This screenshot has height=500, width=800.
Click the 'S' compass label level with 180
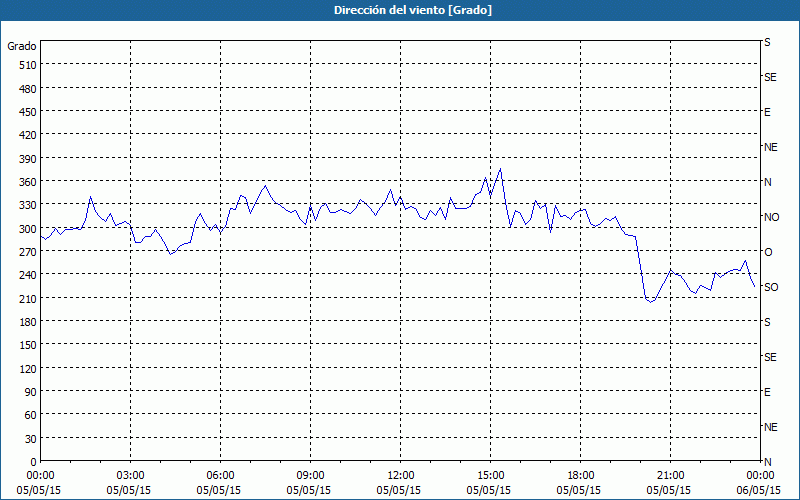click(767, 322)
